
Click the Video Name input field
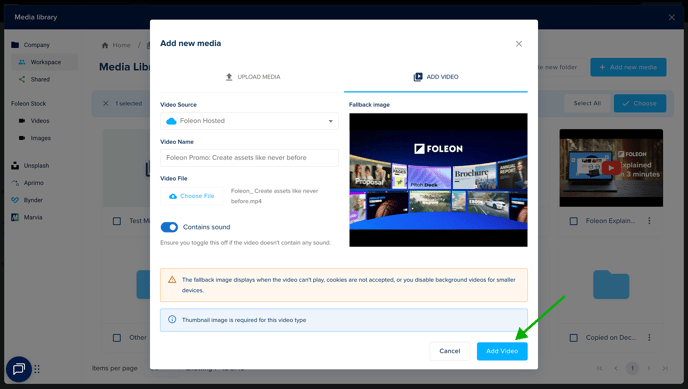[x=249, y=157]
